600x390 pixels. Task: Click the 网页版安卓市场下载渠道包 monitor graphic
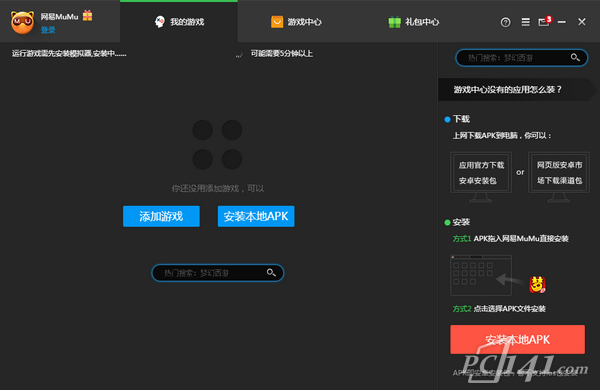pyautogui.click(x=559, y=176)
